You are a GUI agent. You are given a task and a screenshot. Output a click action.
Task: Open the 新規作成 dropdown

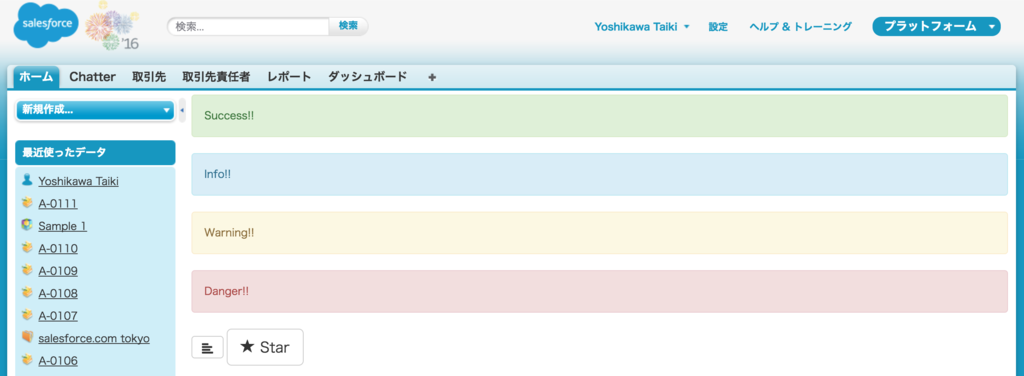coord(95,110)
